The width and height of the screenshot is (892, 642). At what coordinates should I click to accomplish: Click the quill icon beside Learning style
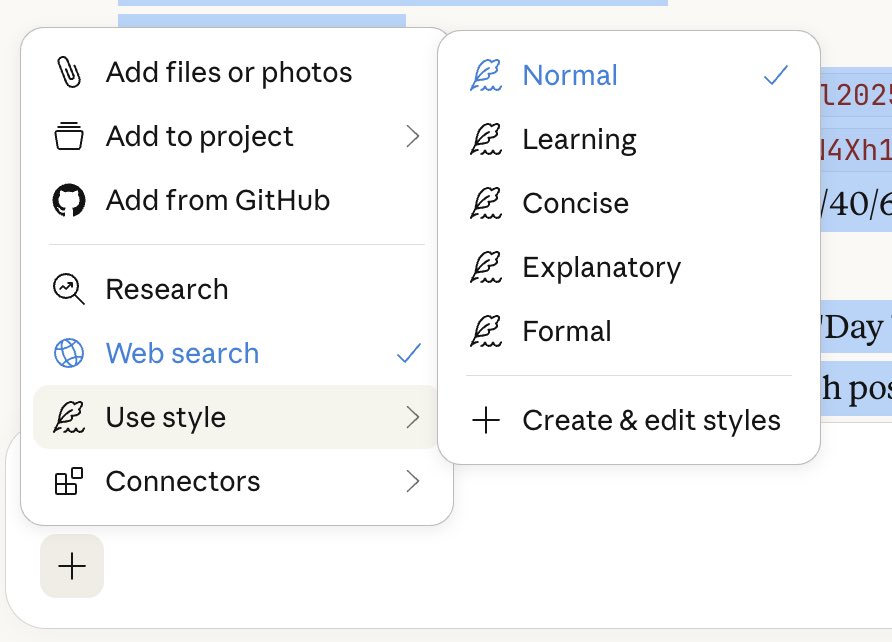pos(485,139)
